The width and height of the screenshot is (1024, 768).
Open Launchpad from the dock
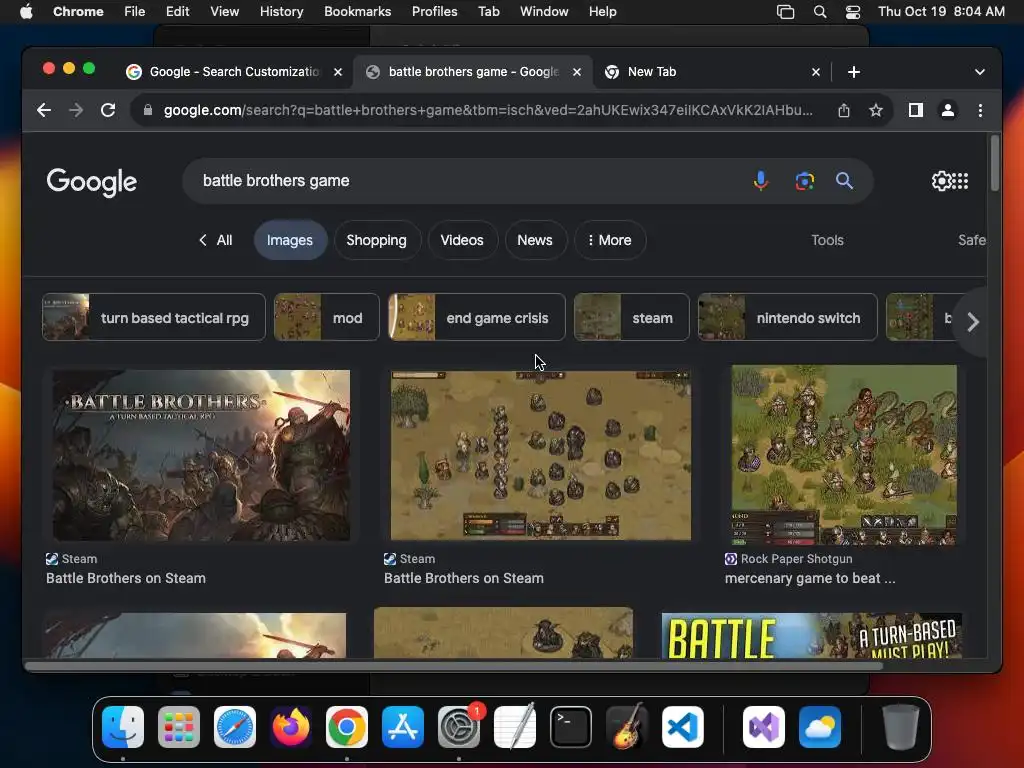[x=178, y=727]
